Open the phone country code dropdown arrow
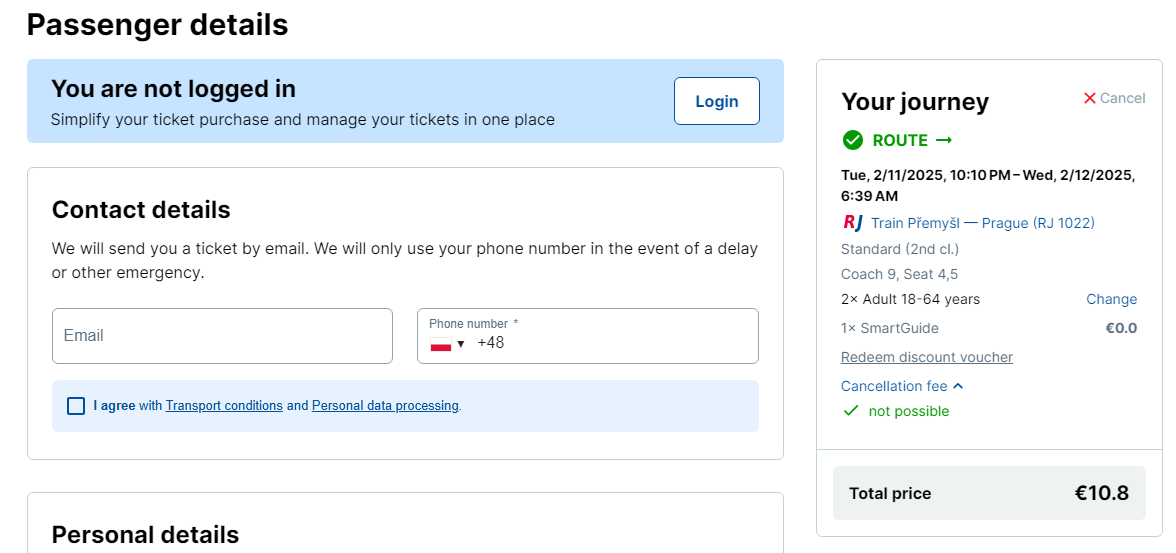The image size is (1176, 553). click(461, 344)
